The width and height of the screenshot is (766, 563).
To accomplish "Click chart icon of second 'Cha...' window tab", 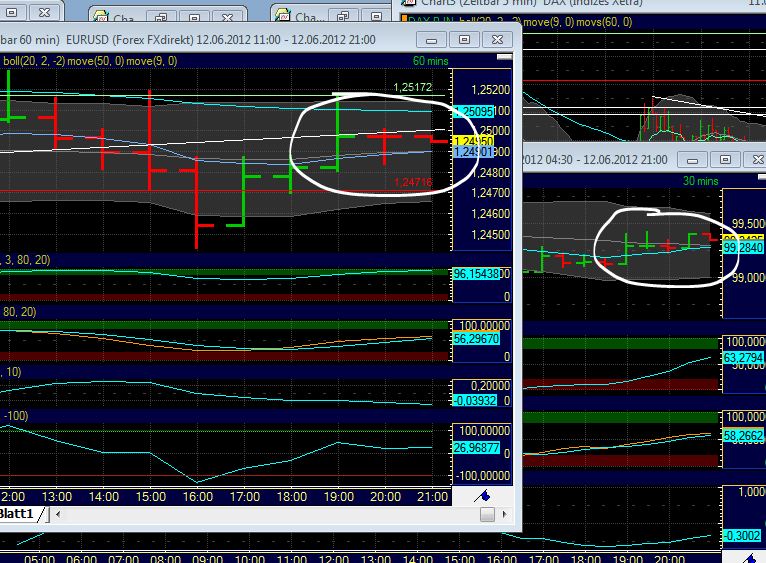I will coord(283,16).
